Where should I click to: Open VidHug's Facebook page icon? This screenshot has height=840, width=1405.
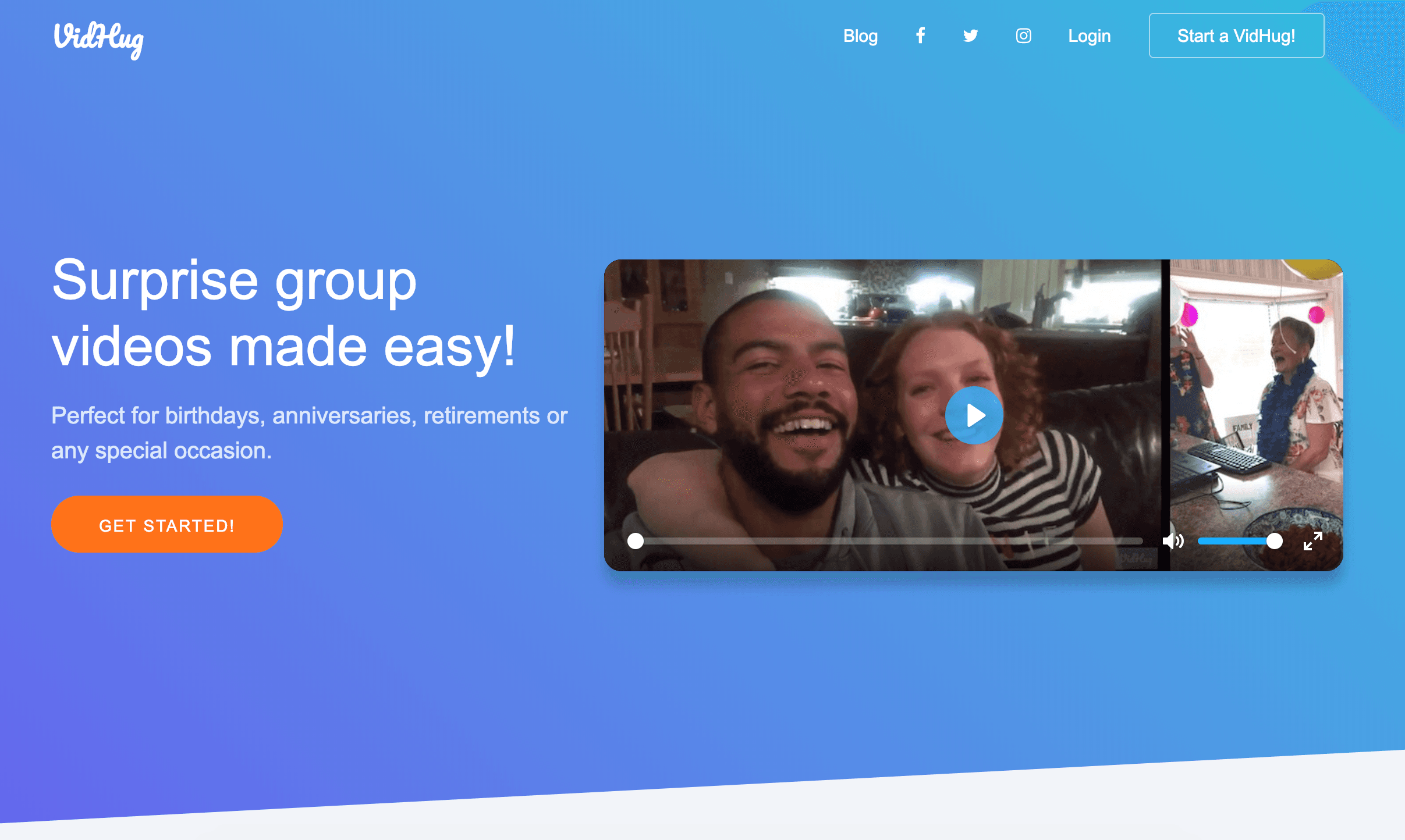920,36
